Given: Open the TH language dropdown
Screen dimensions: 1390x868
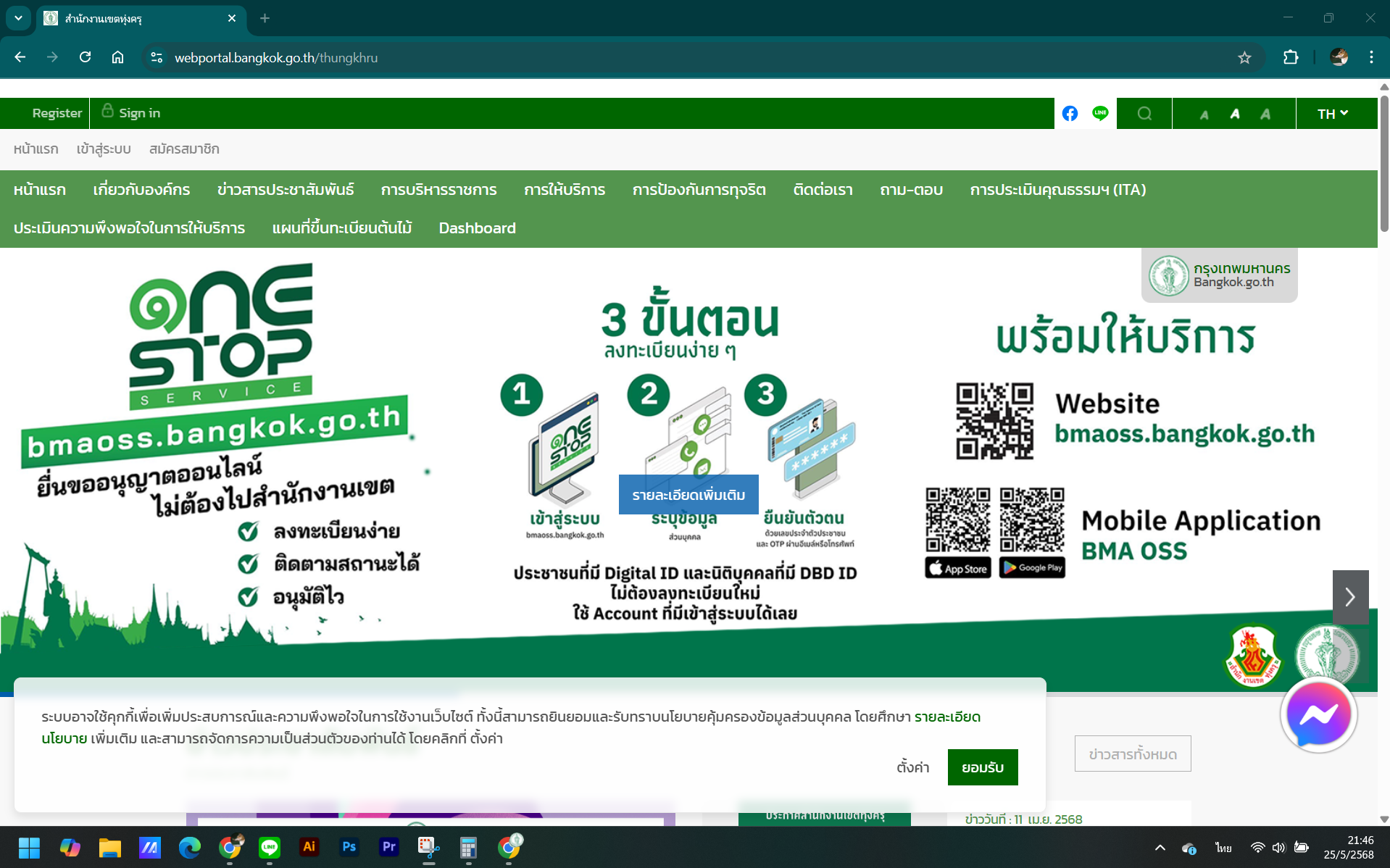Looking at the screenshot, I should [1333, 114].
